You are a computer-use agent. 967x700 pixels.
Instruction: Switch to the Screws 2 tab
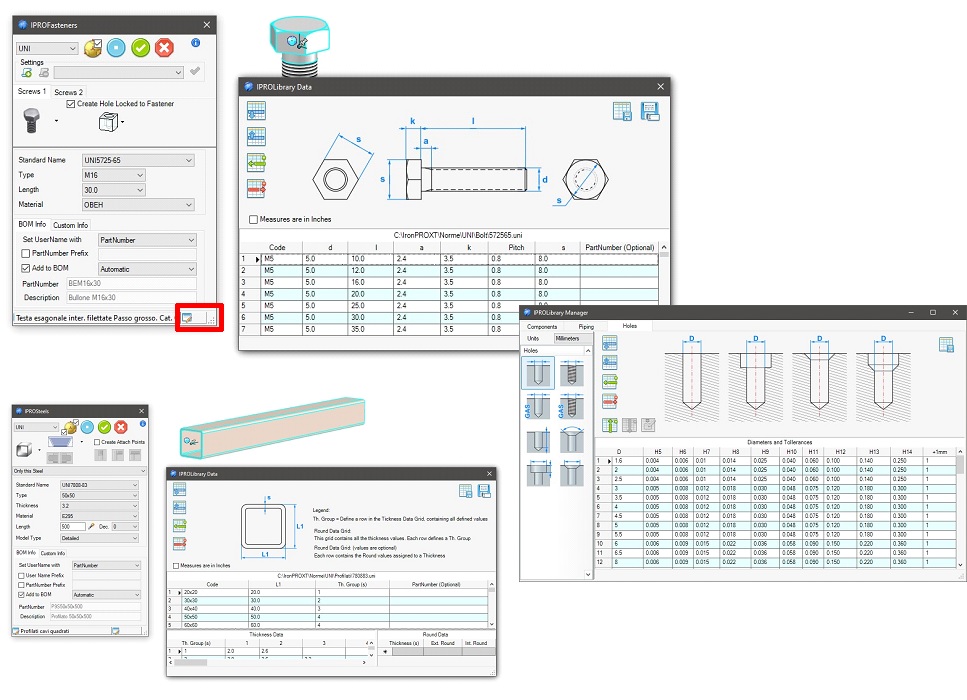(x=68, y=93)
